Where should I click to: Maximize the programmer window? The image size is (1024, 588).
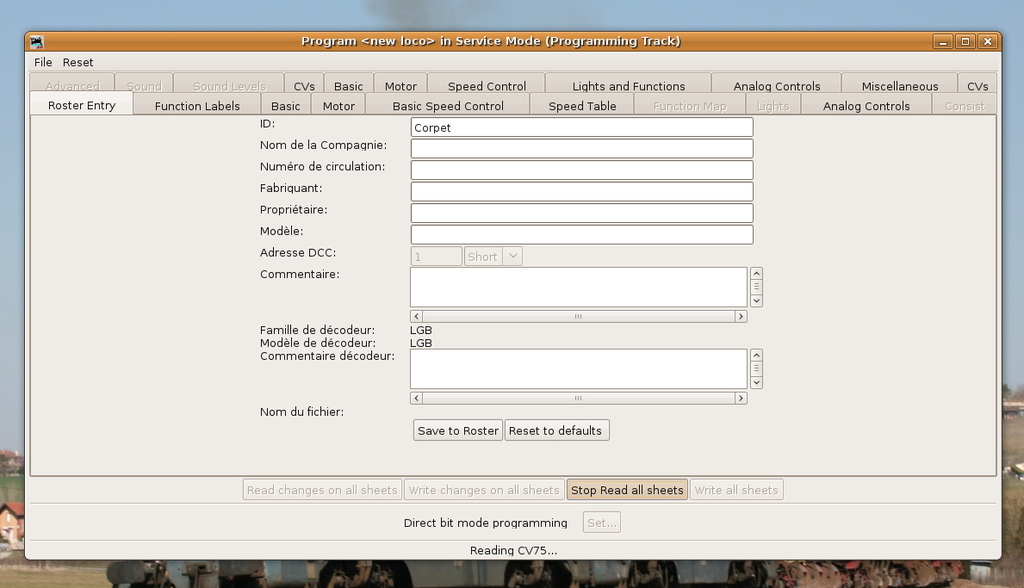965,42
